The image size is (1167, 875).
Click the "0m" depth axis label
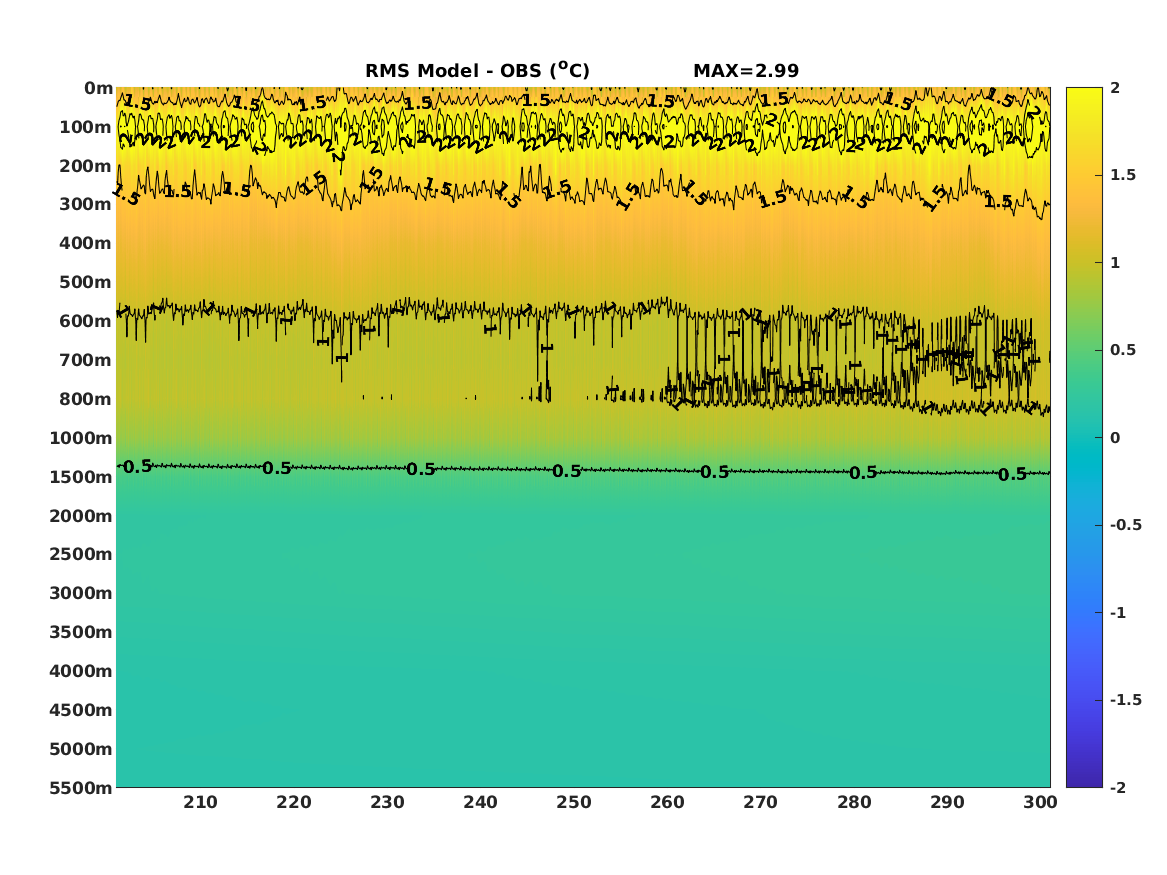tap(98, 89)
